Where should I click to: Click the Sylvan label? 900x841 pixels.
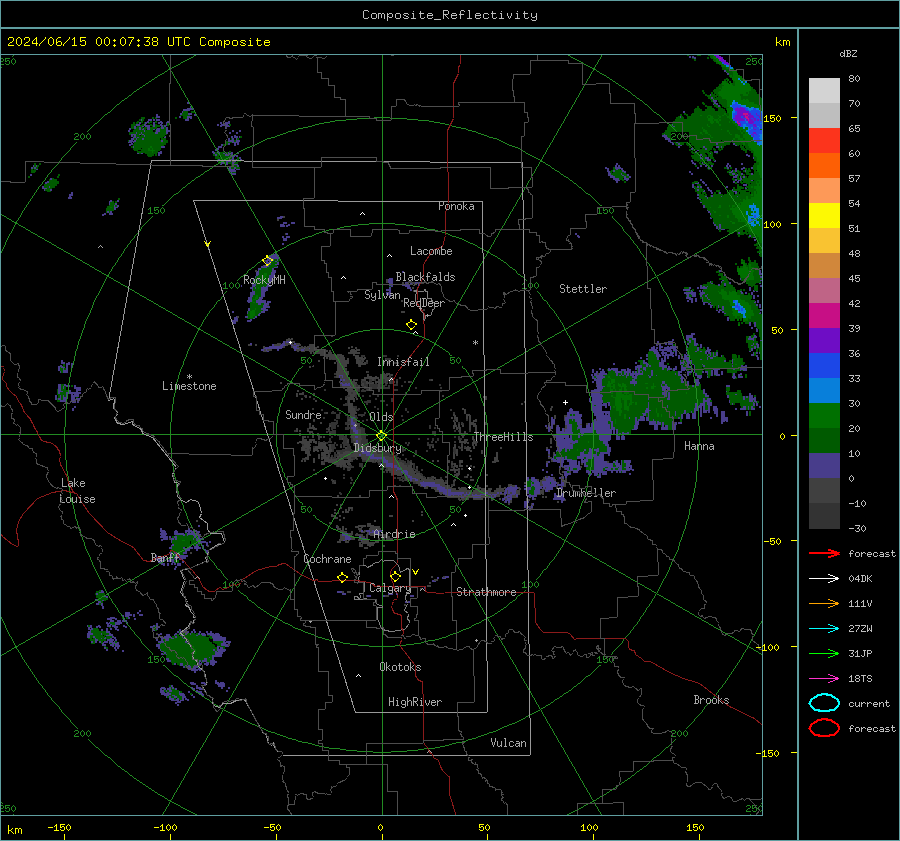click(x=382, y=295)
